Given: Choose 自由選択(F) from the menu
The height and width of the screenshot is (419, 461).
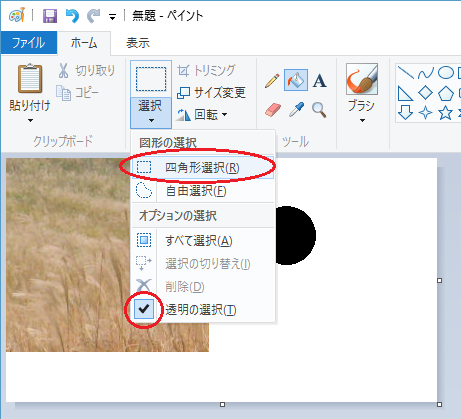Looking at the screenshot, I should coord(203,191).
